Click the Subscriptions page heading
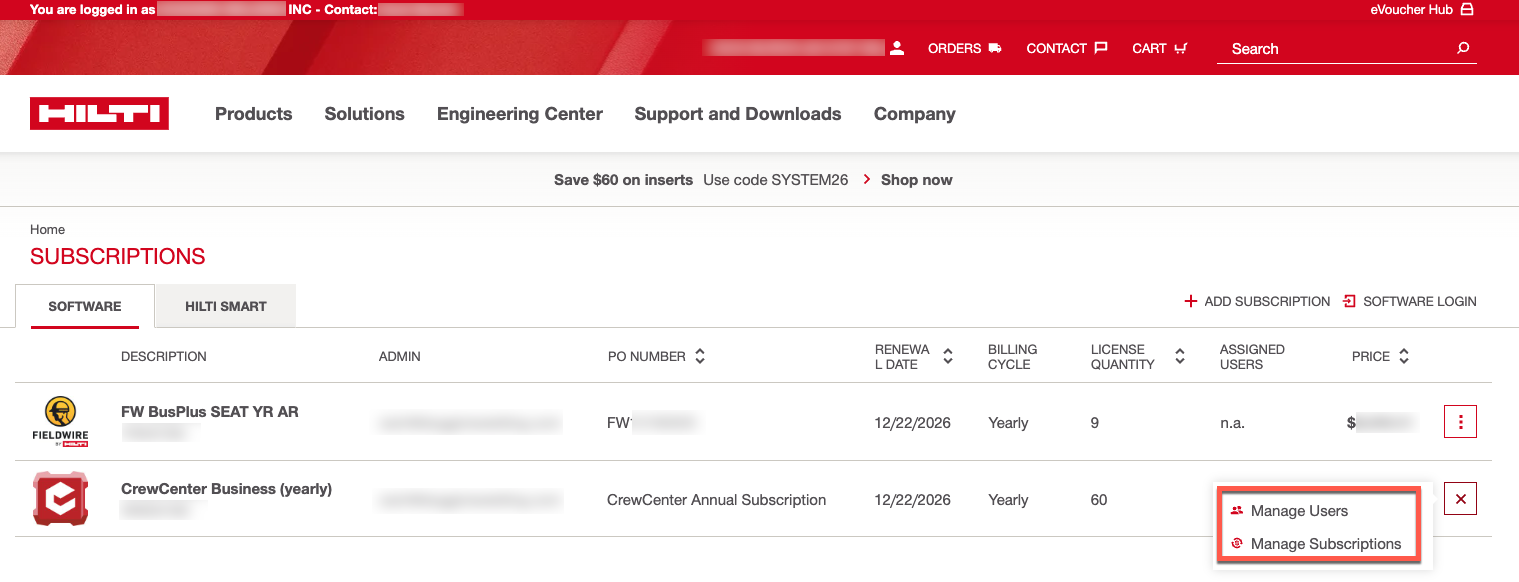Viewport: 1519px width, 582px height. point(118,257)
